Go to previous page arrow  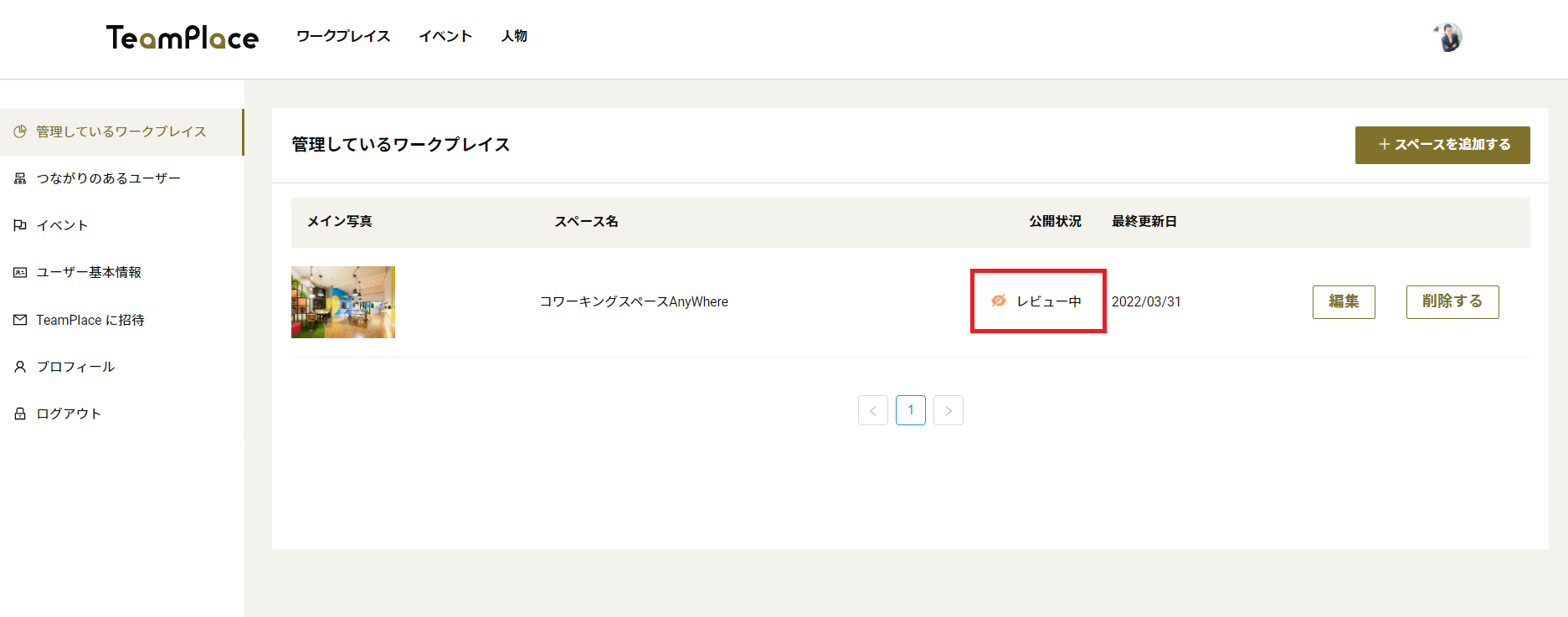pyautogui.click(x=873, y=410)
